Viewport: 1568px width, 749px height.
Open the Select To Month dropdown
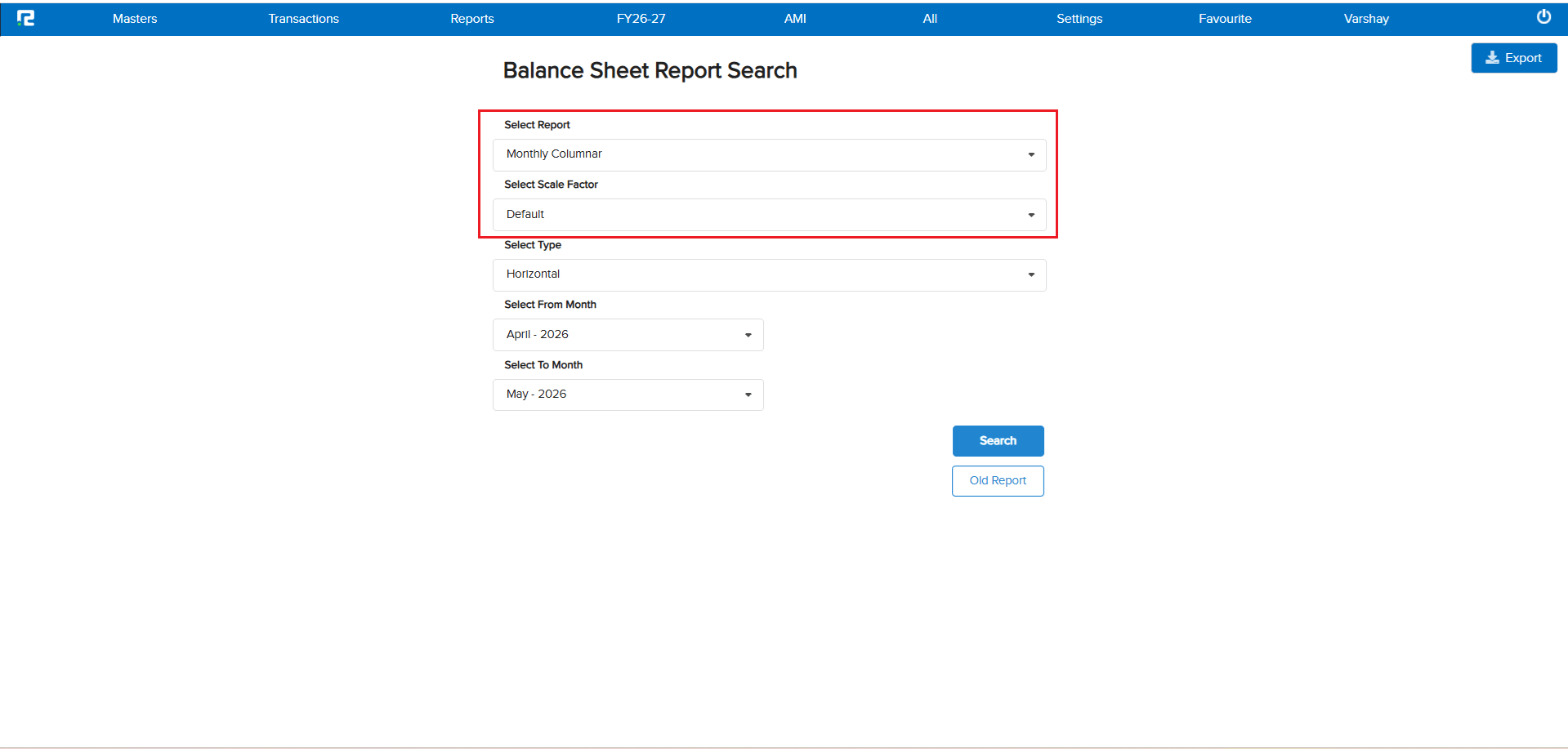click(x=628, y=395)
